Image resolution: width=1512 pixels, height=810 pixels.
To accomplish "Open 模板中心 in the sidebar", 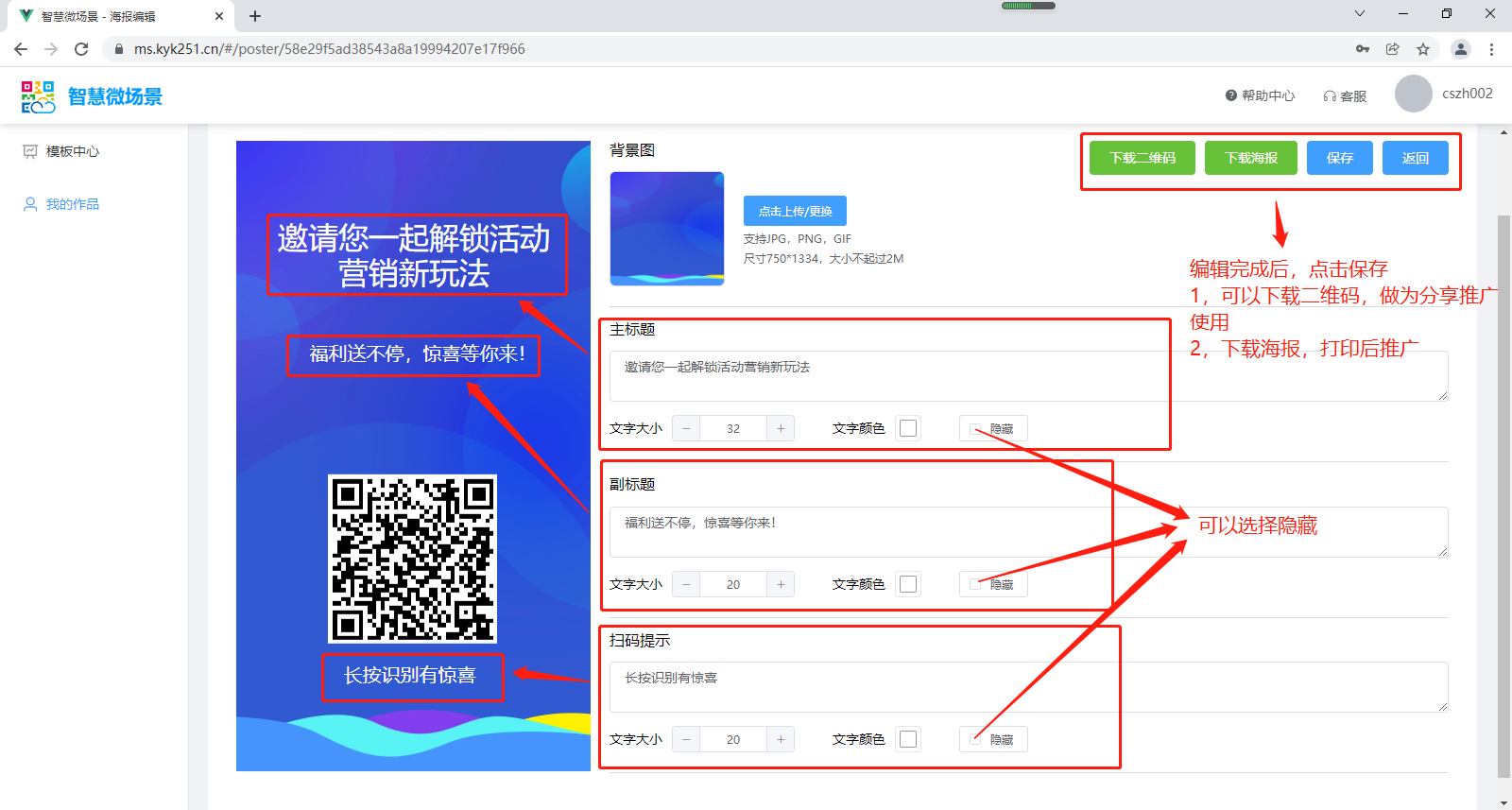I will (x=72, y=151).
